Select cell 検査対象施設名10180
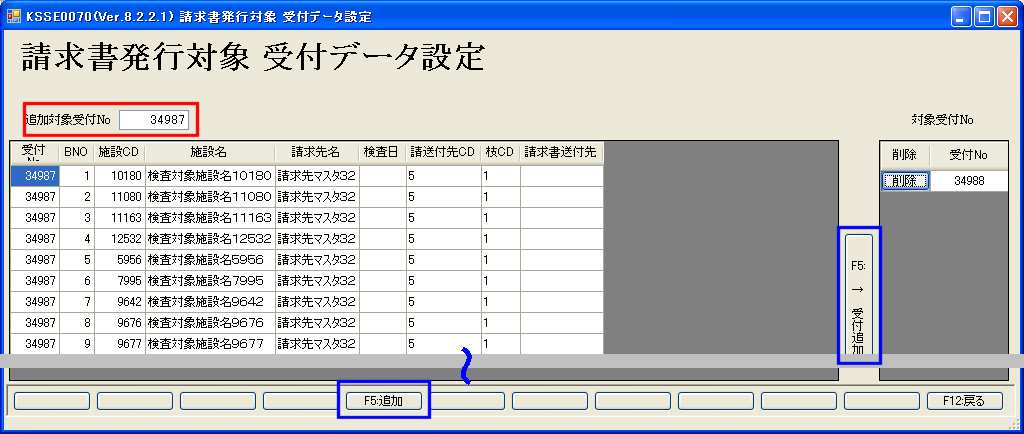The width and height of the screenshot is (1024, 434). tap(209, 176)
